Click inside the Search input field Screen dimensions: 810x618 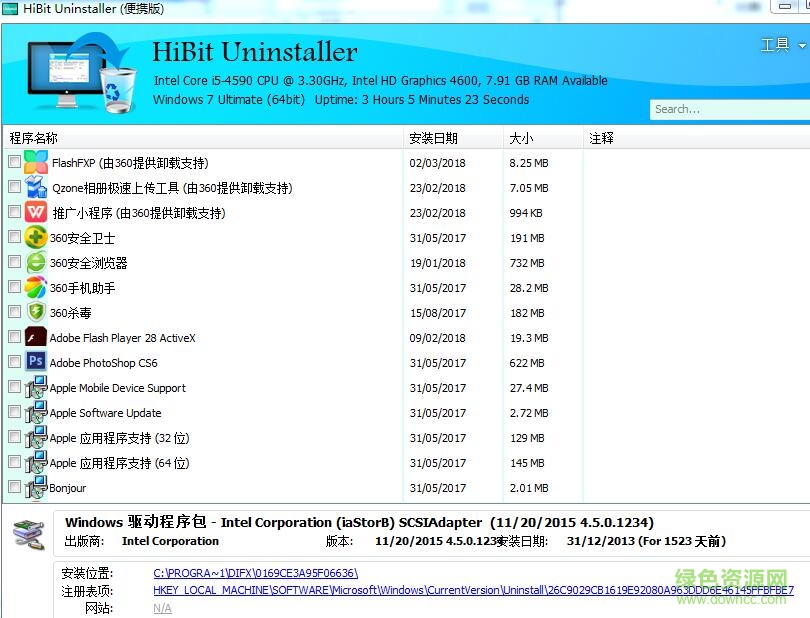(730, 108)
